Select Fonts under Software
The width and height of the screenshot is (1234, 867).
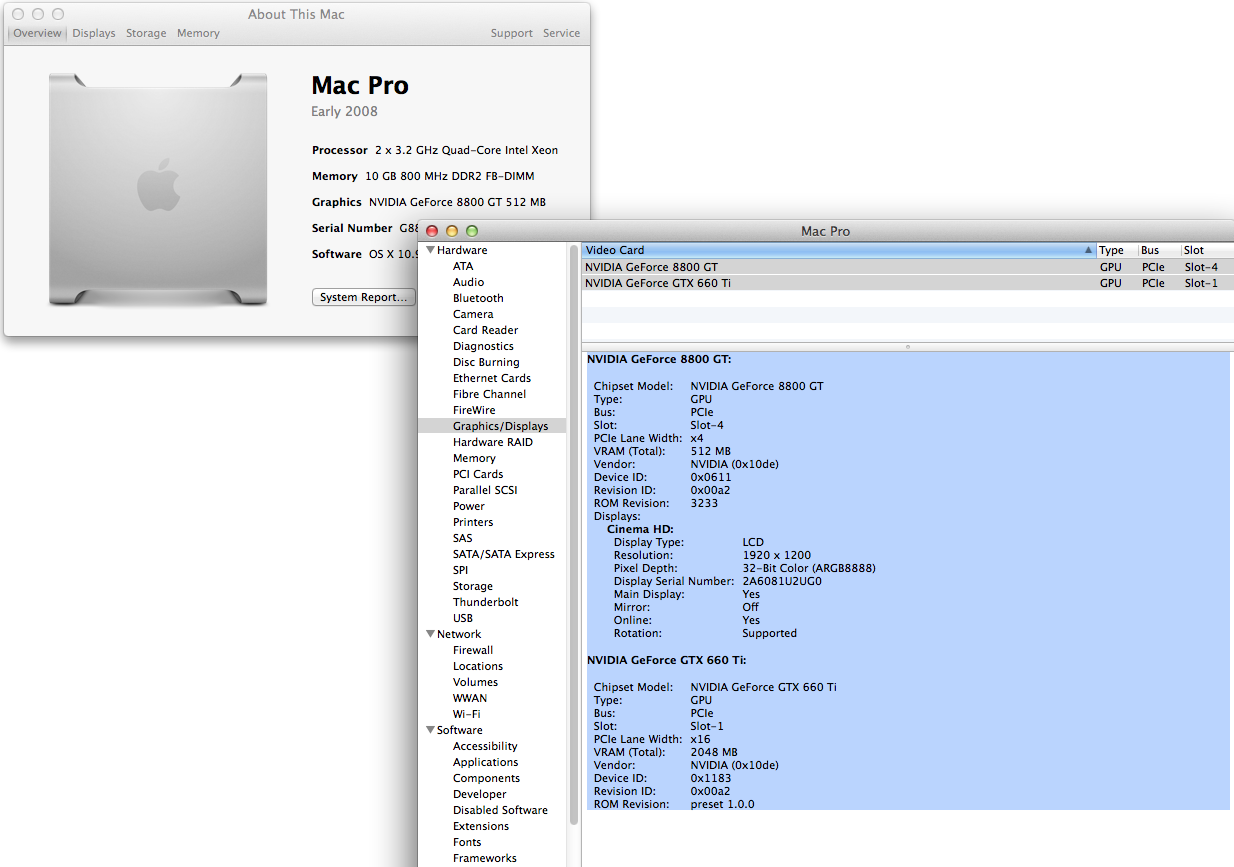pos(467,842)
